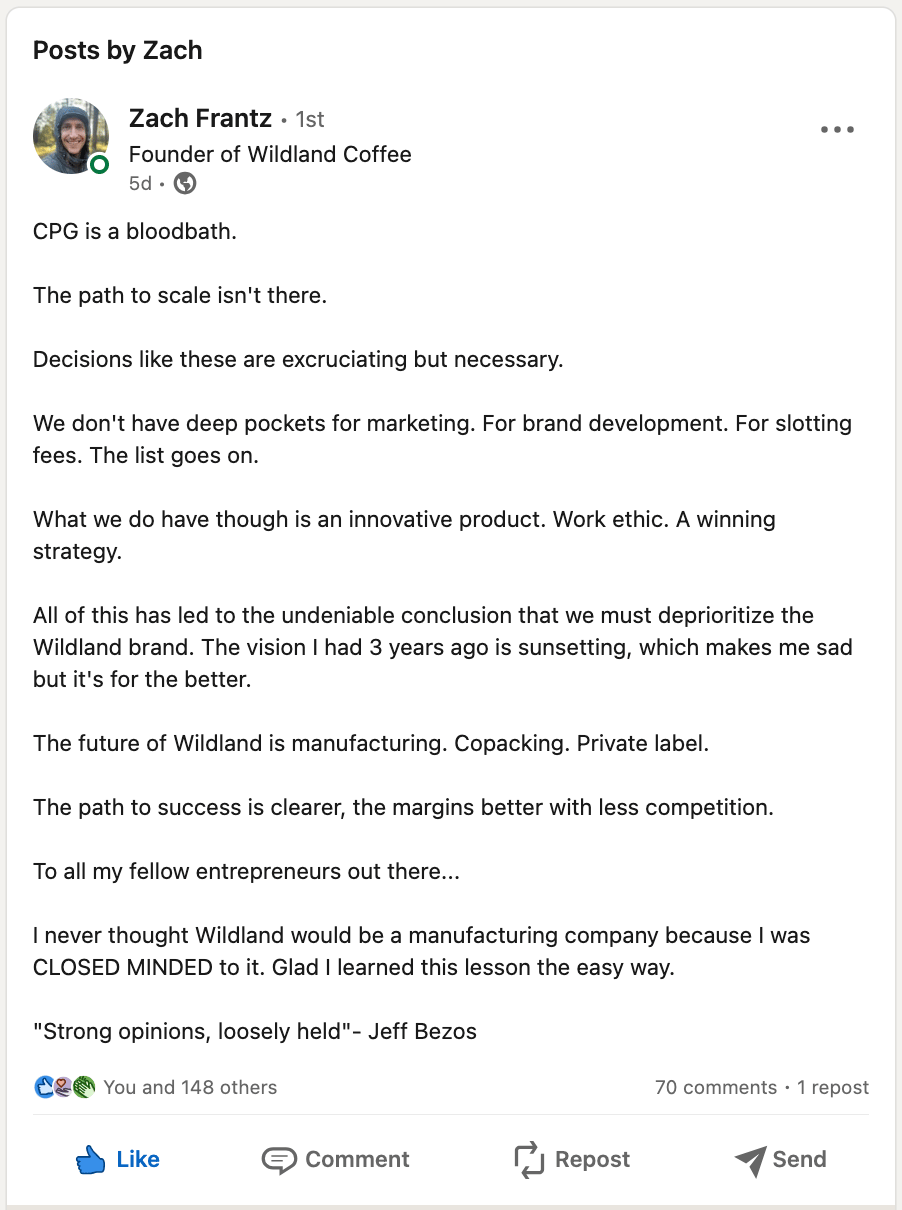Click the globe public visibility icon
Screen dimensions: 902x1210
pyautogui.click(x=185, y=183)
